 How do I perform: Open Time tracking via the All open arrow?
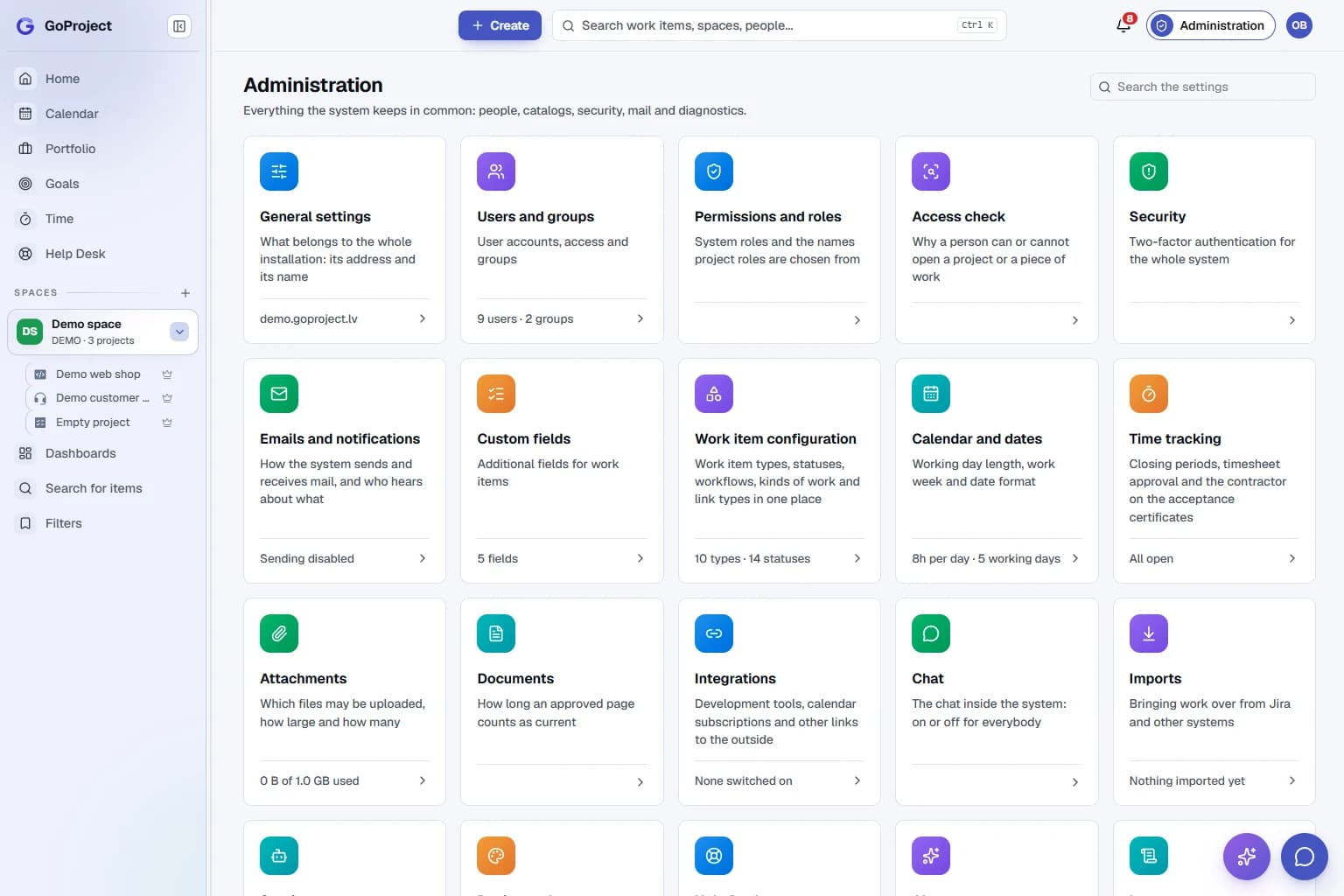[1292, 558]
